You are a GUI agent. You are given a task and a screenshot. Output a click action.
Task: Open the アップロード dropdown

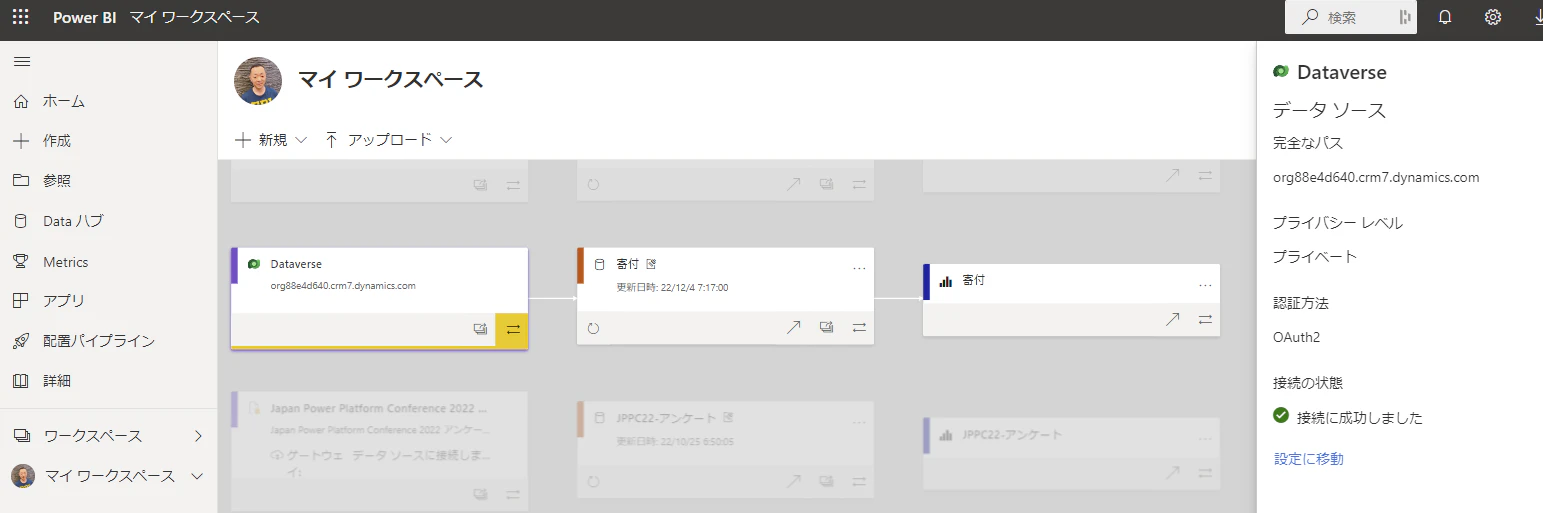[389, 140]
